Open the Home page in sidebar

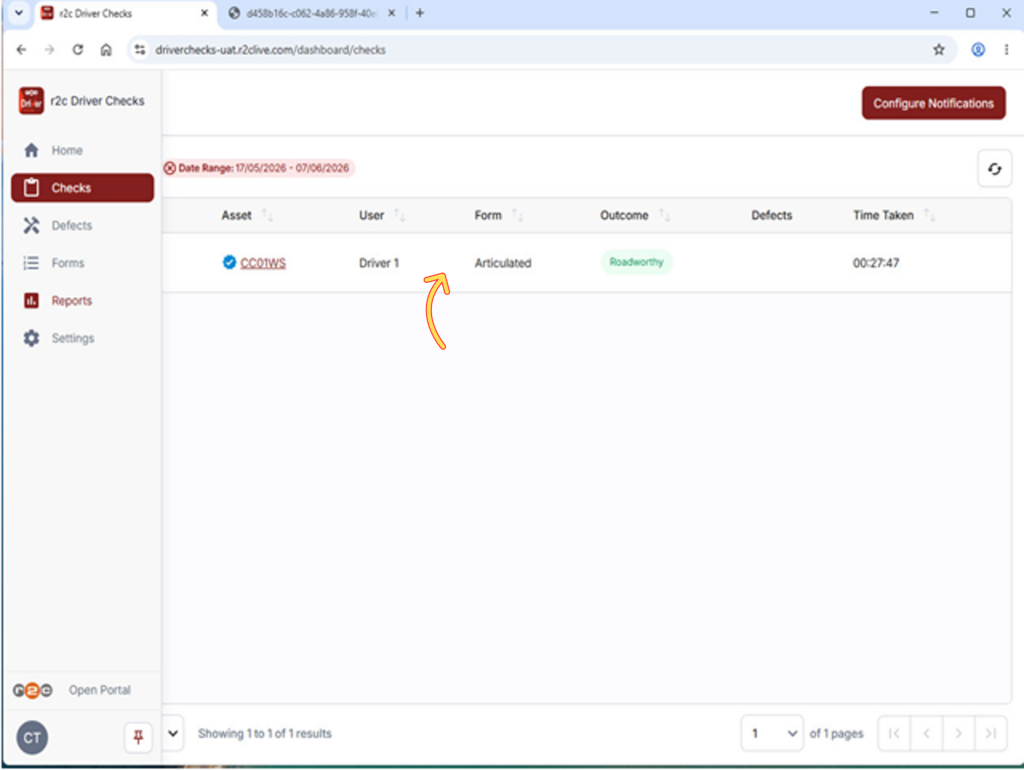click(67, 150)
